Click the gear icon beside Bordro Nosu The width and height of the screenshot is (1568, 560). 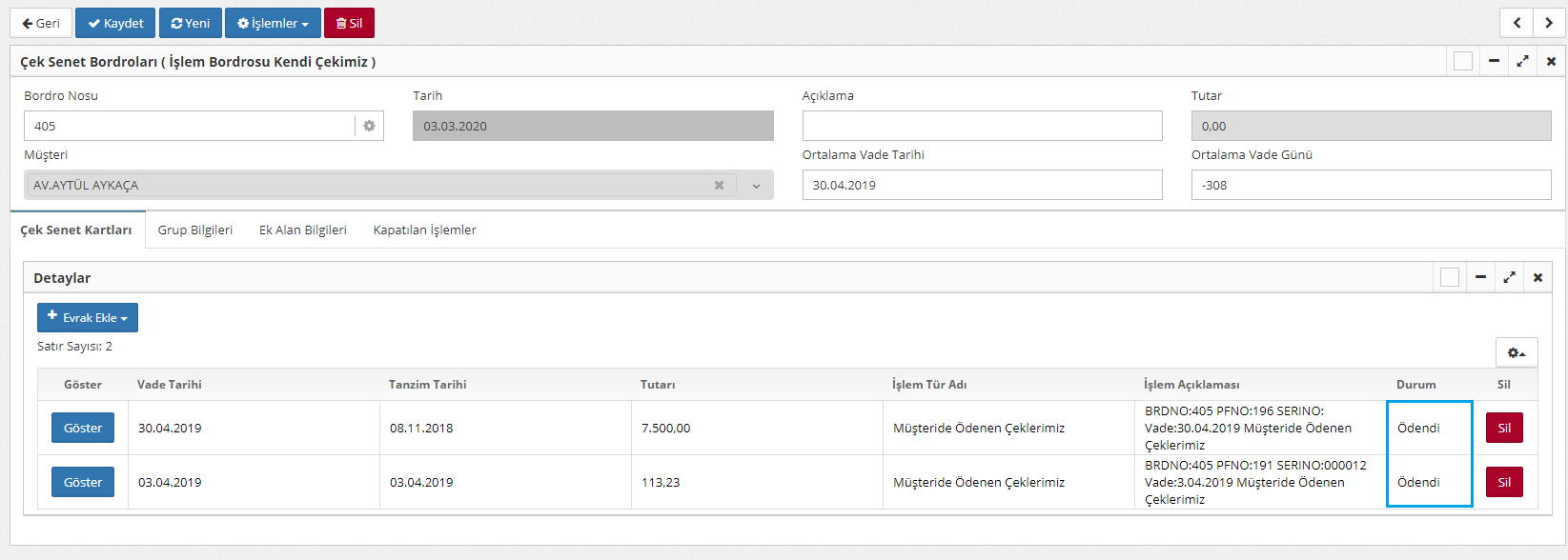369,126
